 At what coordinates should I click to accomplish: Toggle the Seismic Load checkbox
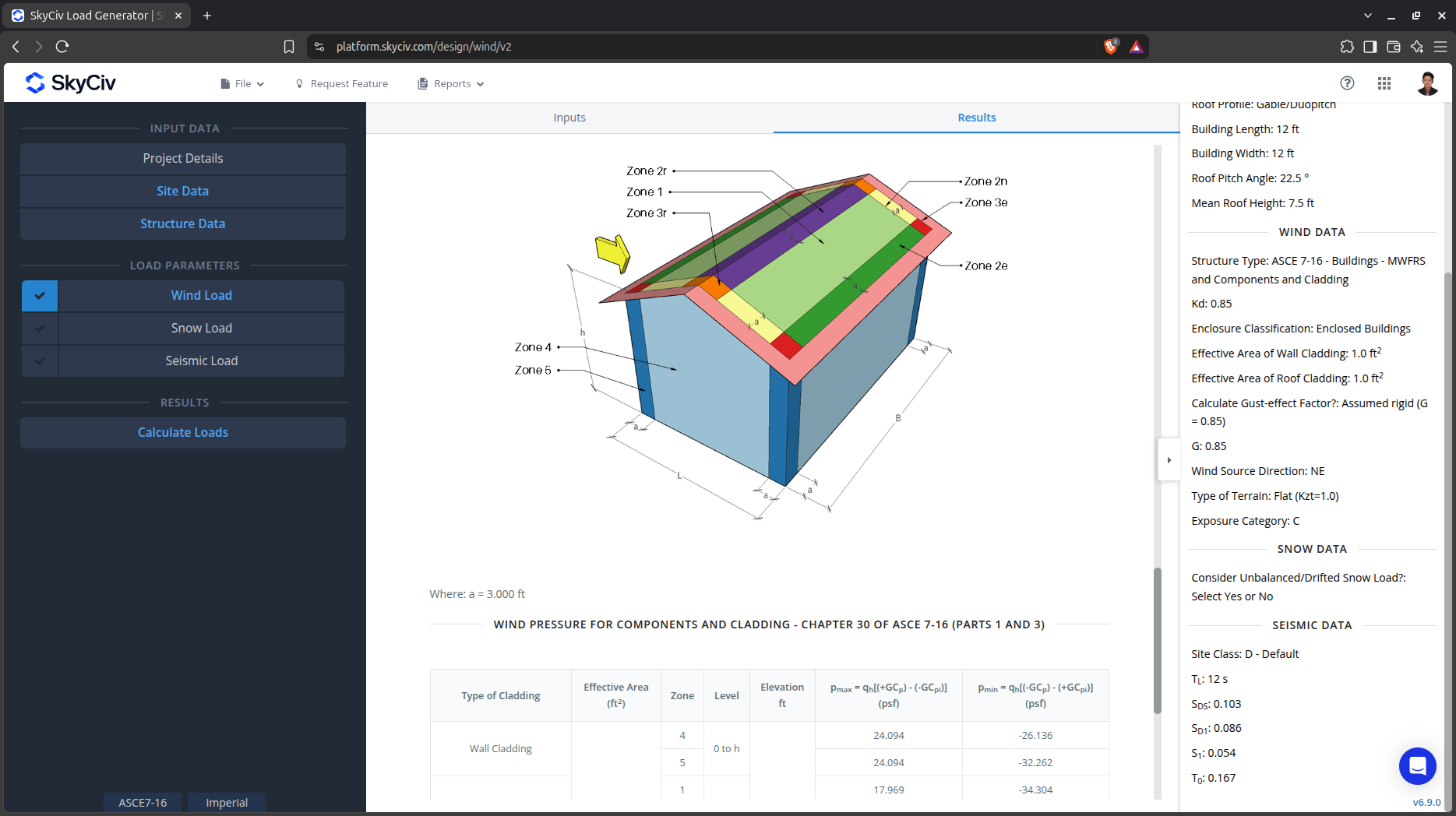tap(40, 361)
